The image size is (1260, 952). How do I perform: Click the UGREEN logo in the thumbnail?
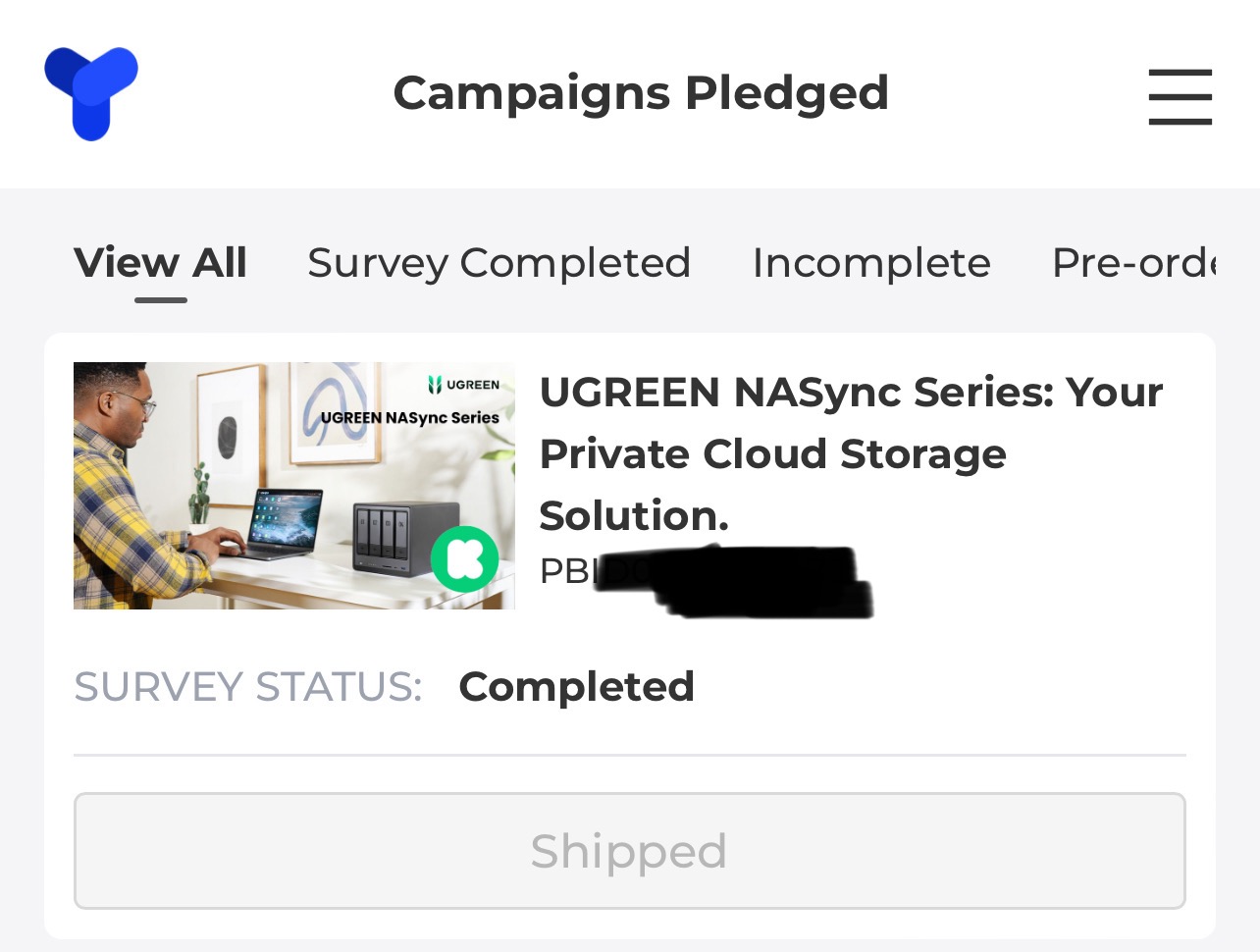(x=464, y=385)
